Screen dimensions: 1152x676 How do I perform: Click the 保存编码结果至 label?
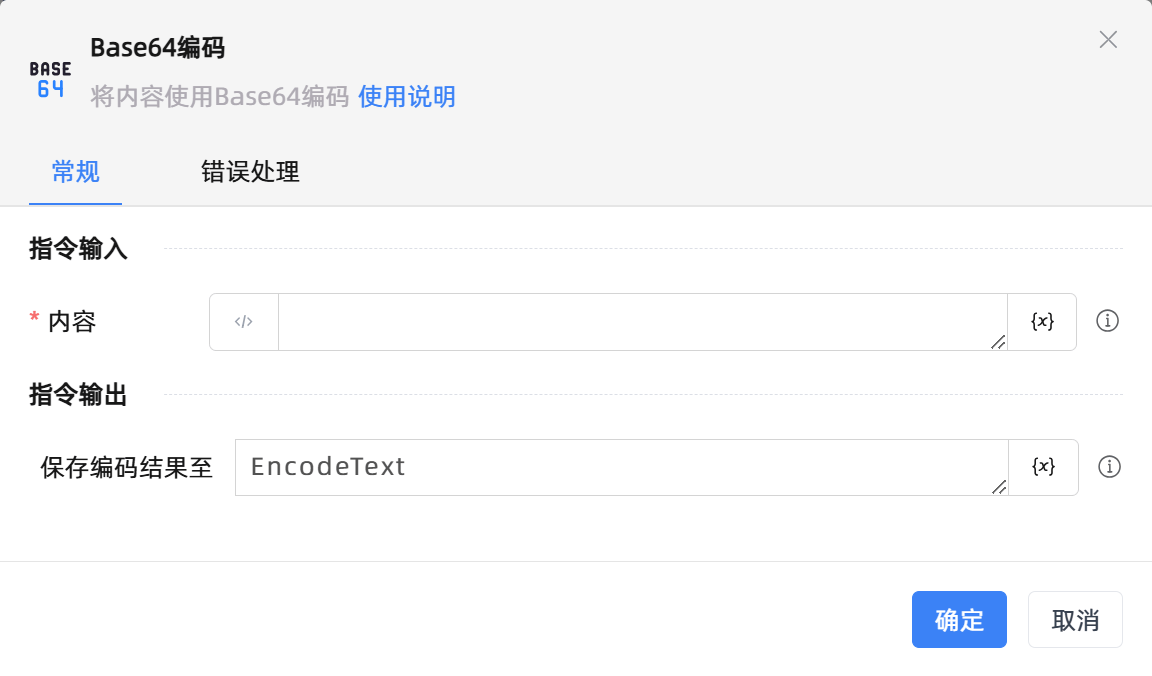click(x=127, y=468)
